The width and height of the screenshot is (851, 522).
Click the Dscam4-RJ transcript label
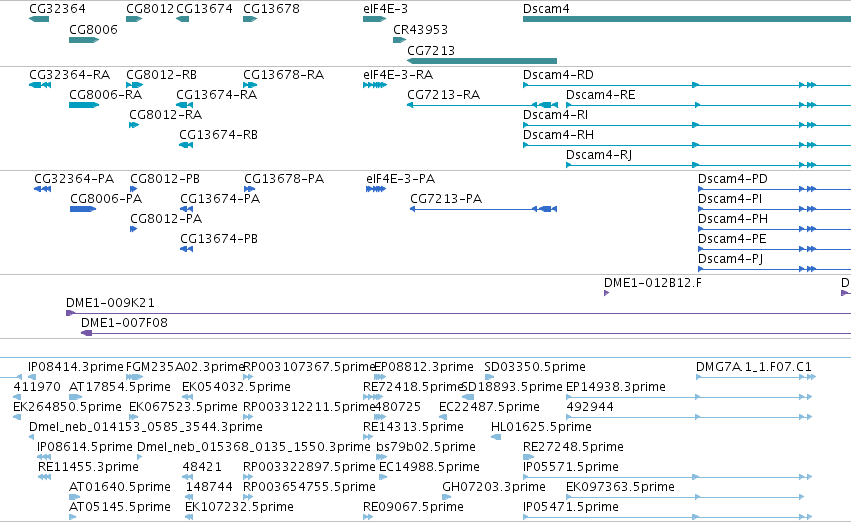tap(599, 155)
